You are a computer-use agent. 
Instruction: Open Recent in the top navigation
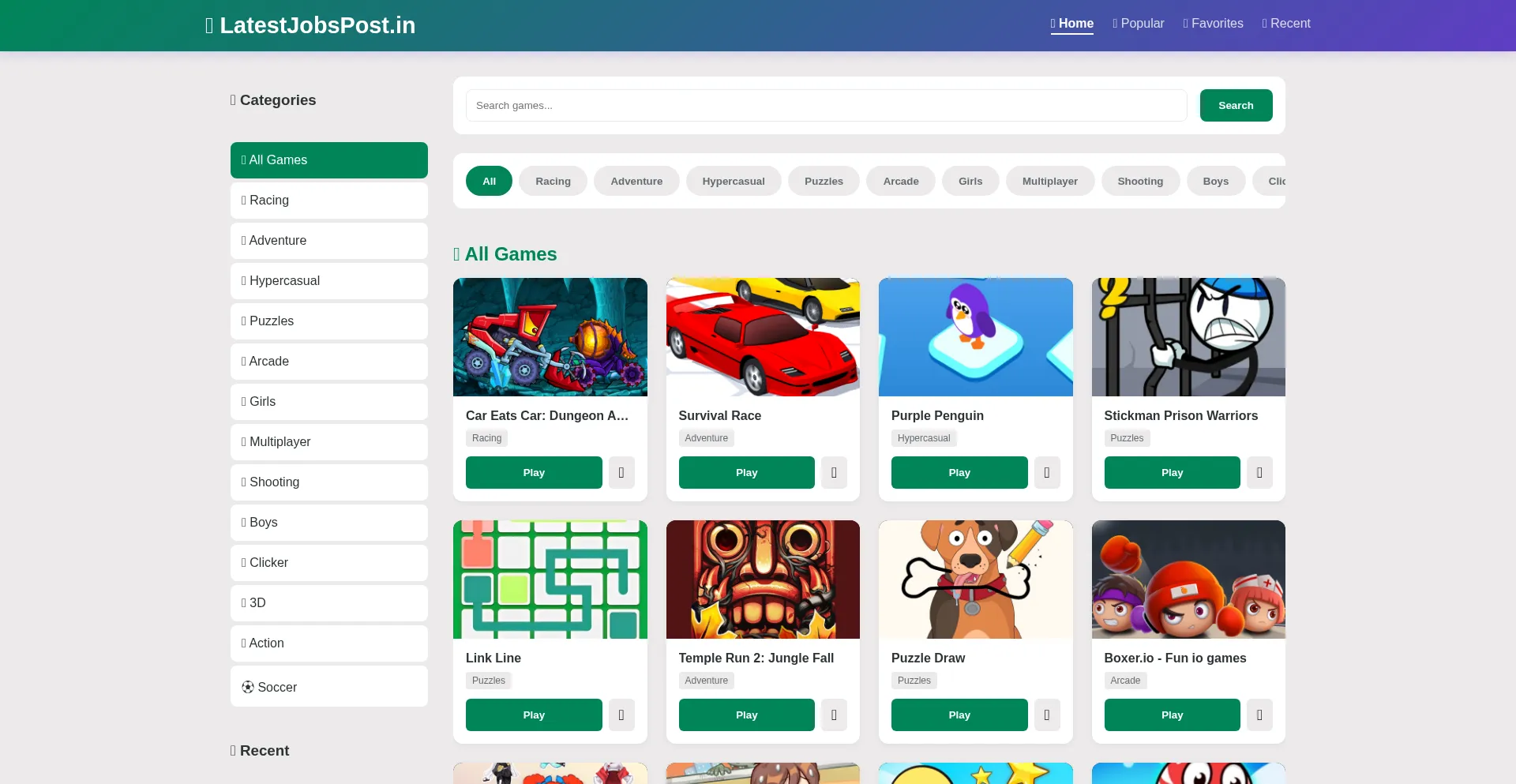point(1286,24)
